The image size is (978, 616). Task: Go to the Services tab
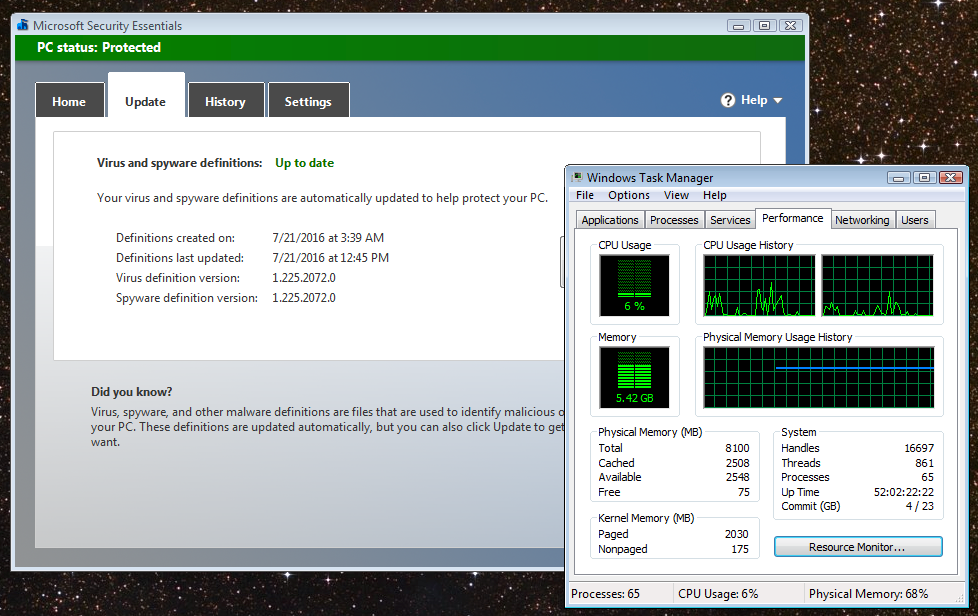[x=730, y=220]
